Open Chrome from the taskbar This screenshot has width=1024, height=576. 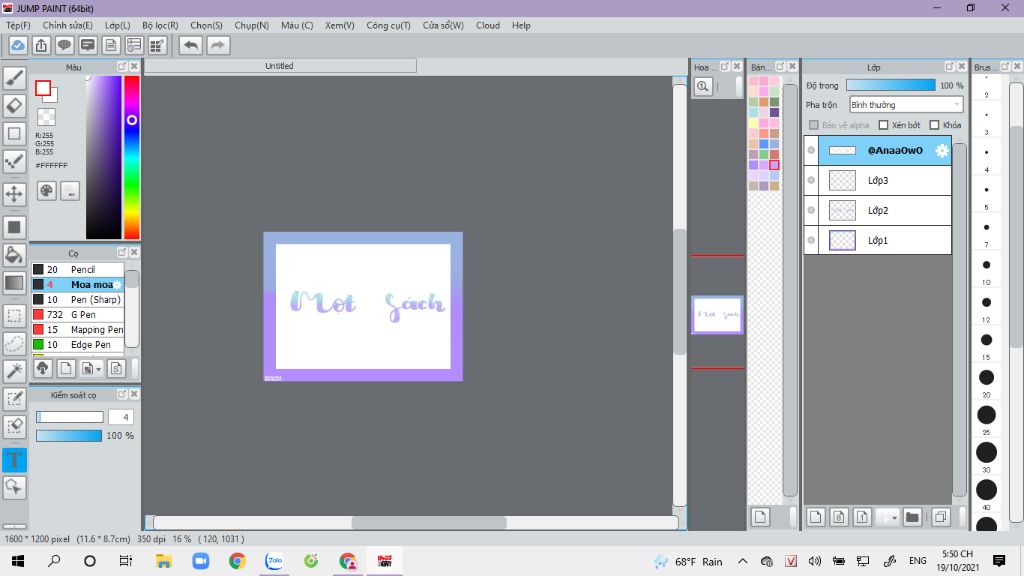tap(237, 560)
